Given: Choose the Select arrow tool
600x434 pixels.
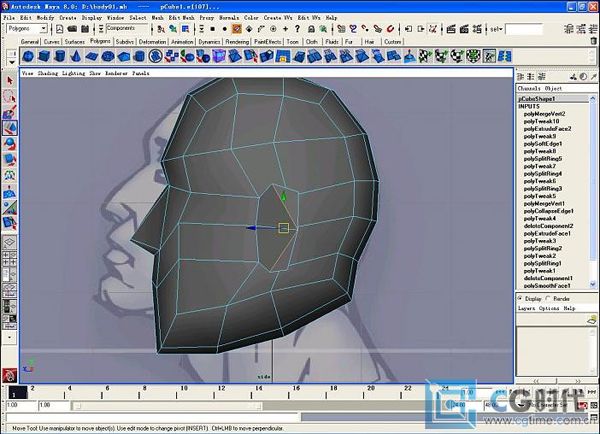Looking at the screenshot, I should click(10, 81).
